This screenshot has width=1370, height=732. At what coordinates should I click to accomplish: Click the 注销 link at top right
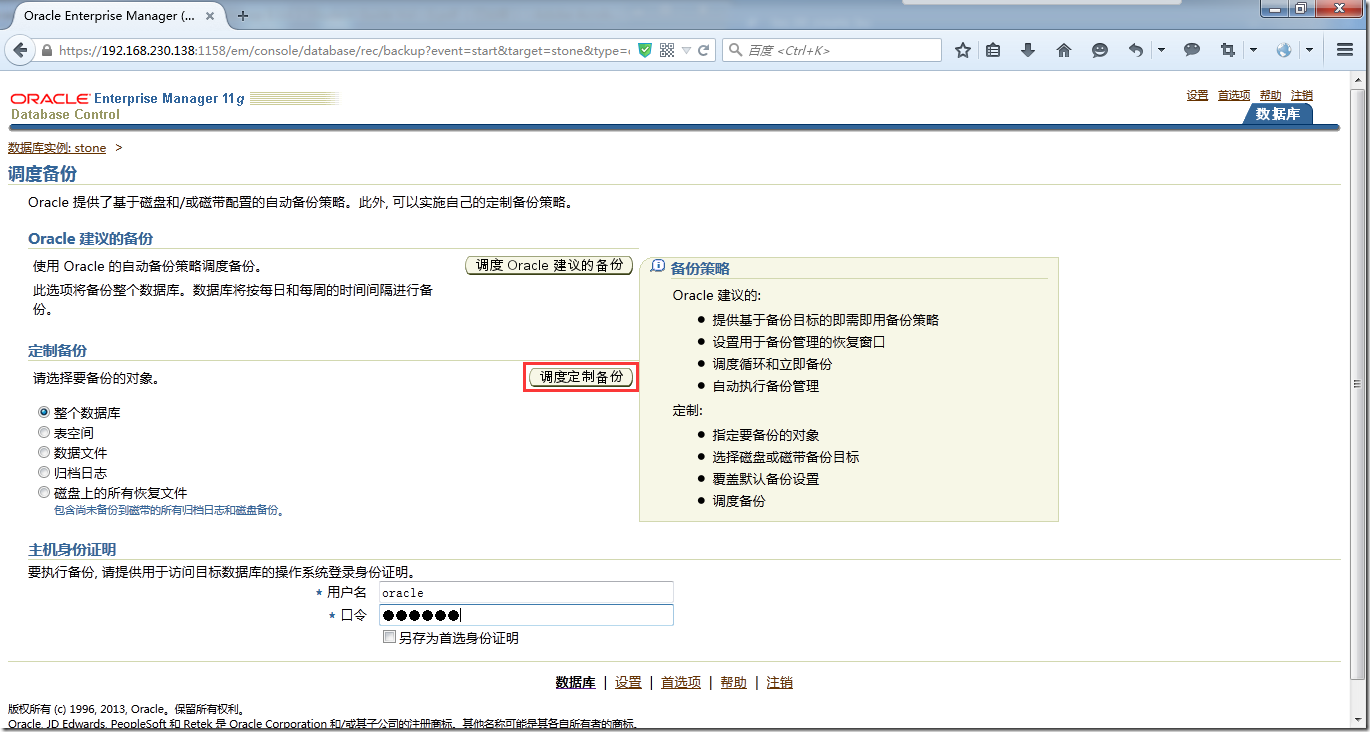tap(1301, 95)
